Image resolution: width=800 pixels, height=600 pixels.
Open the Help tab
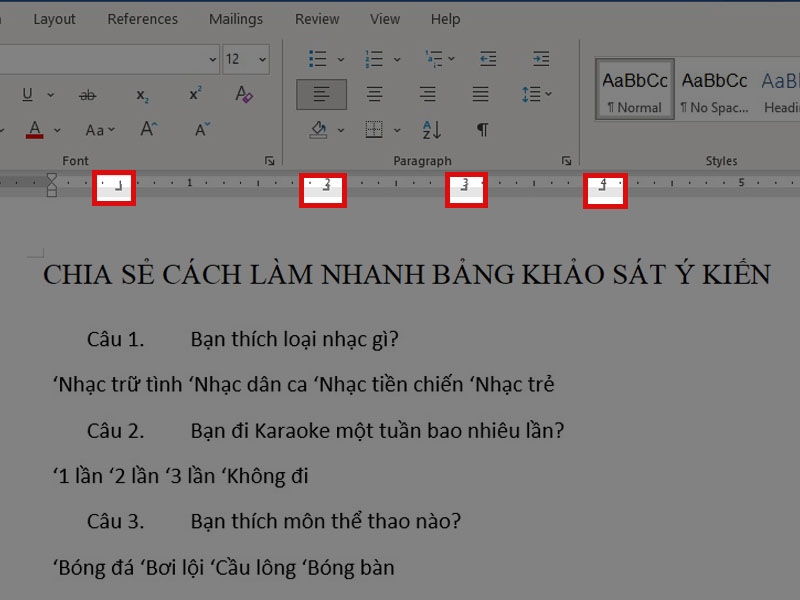tap(445, 19)
